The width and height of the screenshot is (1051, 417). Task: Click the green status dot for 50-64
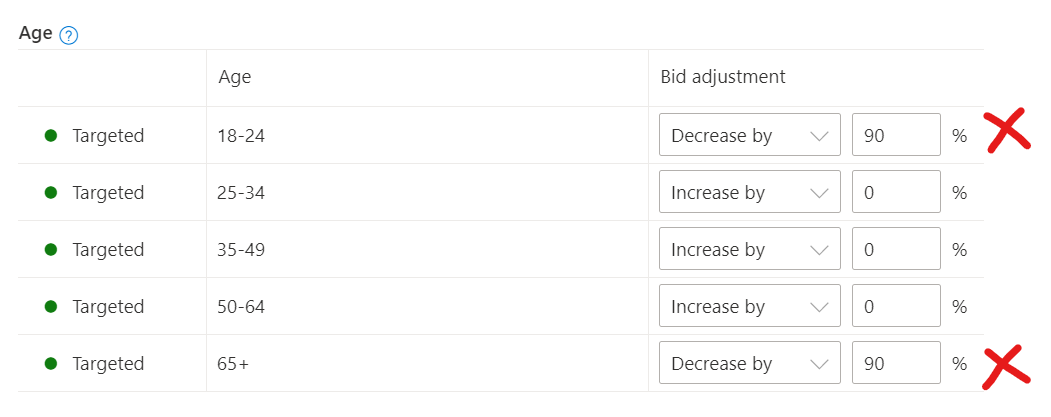coord(50,306)
